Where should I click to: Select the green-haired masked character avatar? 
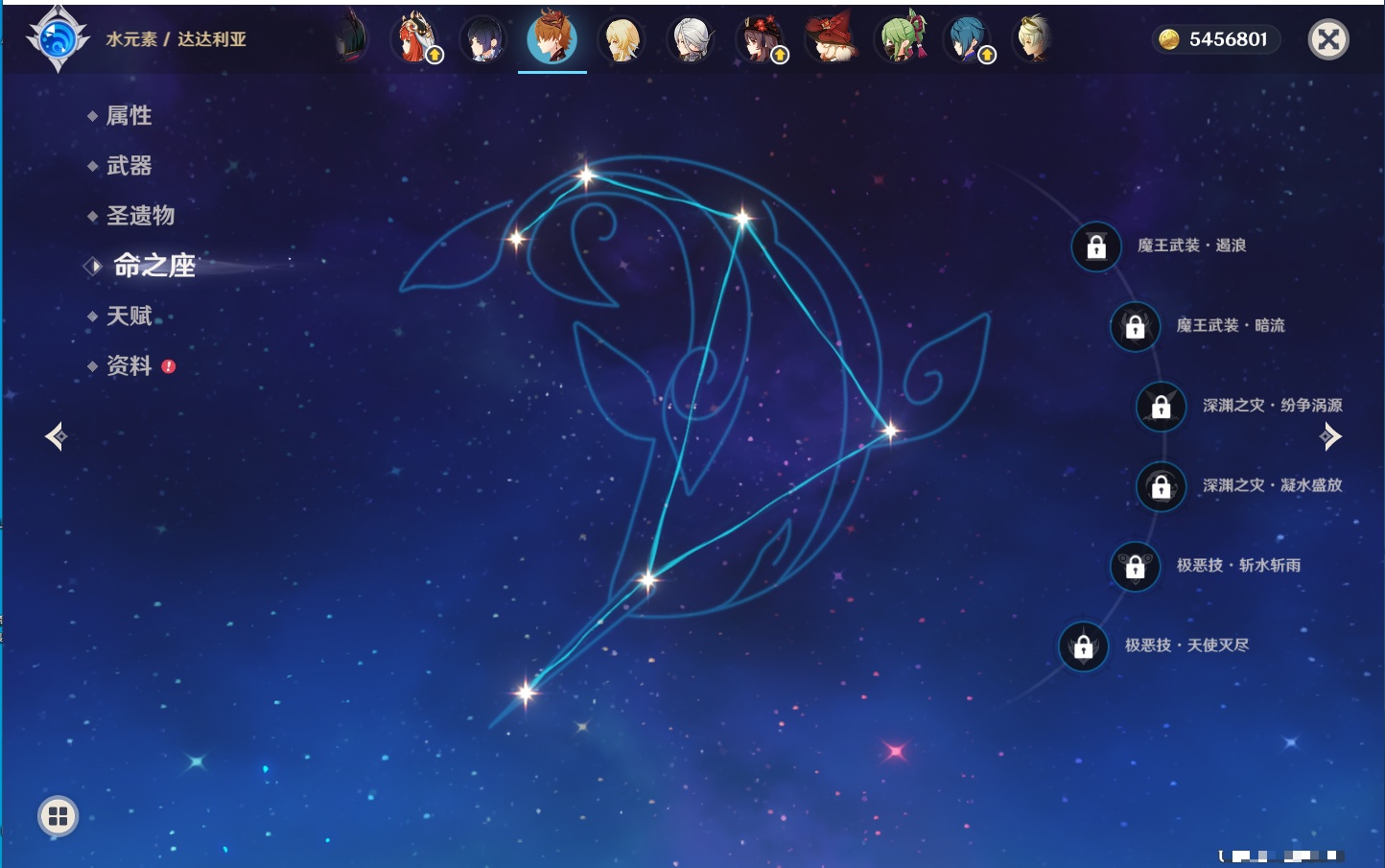click(902, 38)
